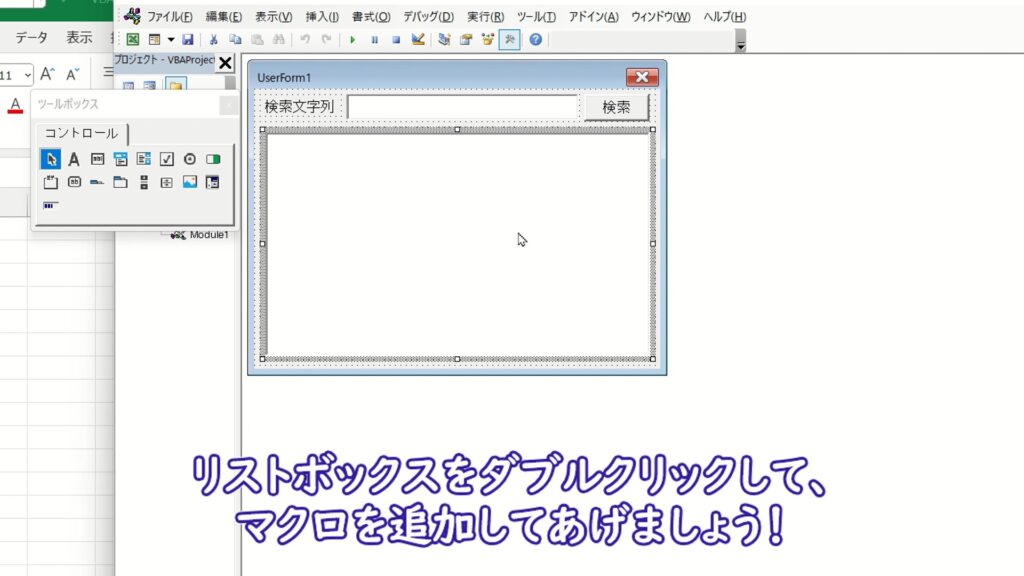Click the 検索 button on UserForm1
Image resolution: width=1024 pixels, height=576 pixels.
click(616, 107)
